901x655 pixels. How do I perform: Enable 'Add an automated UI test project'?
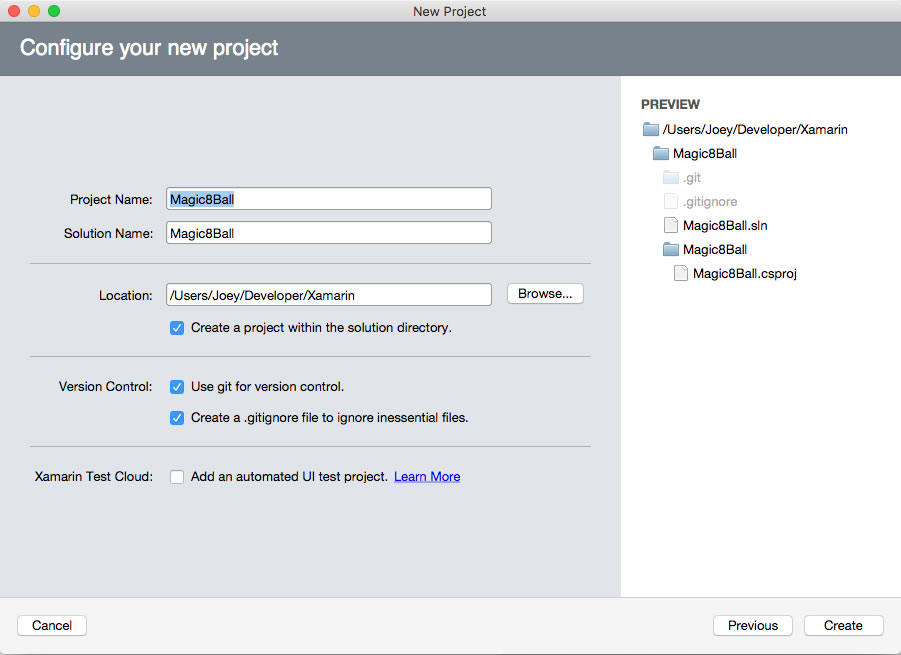(177, 477)
